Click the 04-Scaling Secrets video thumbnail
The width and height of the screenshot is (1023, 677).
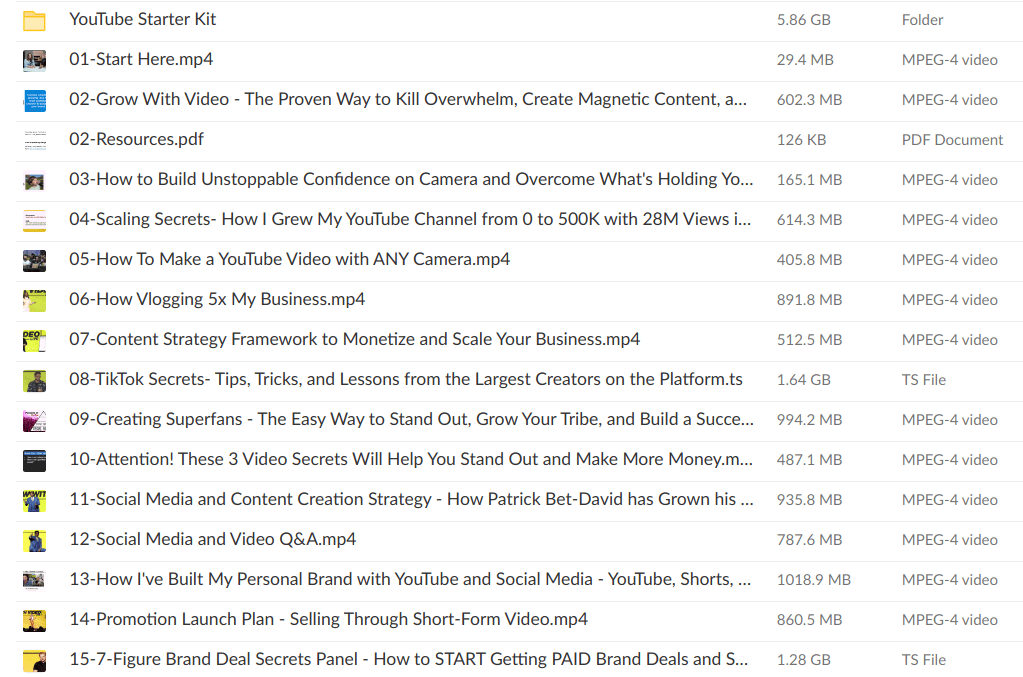pyautogui.click(x=35, y=220)
